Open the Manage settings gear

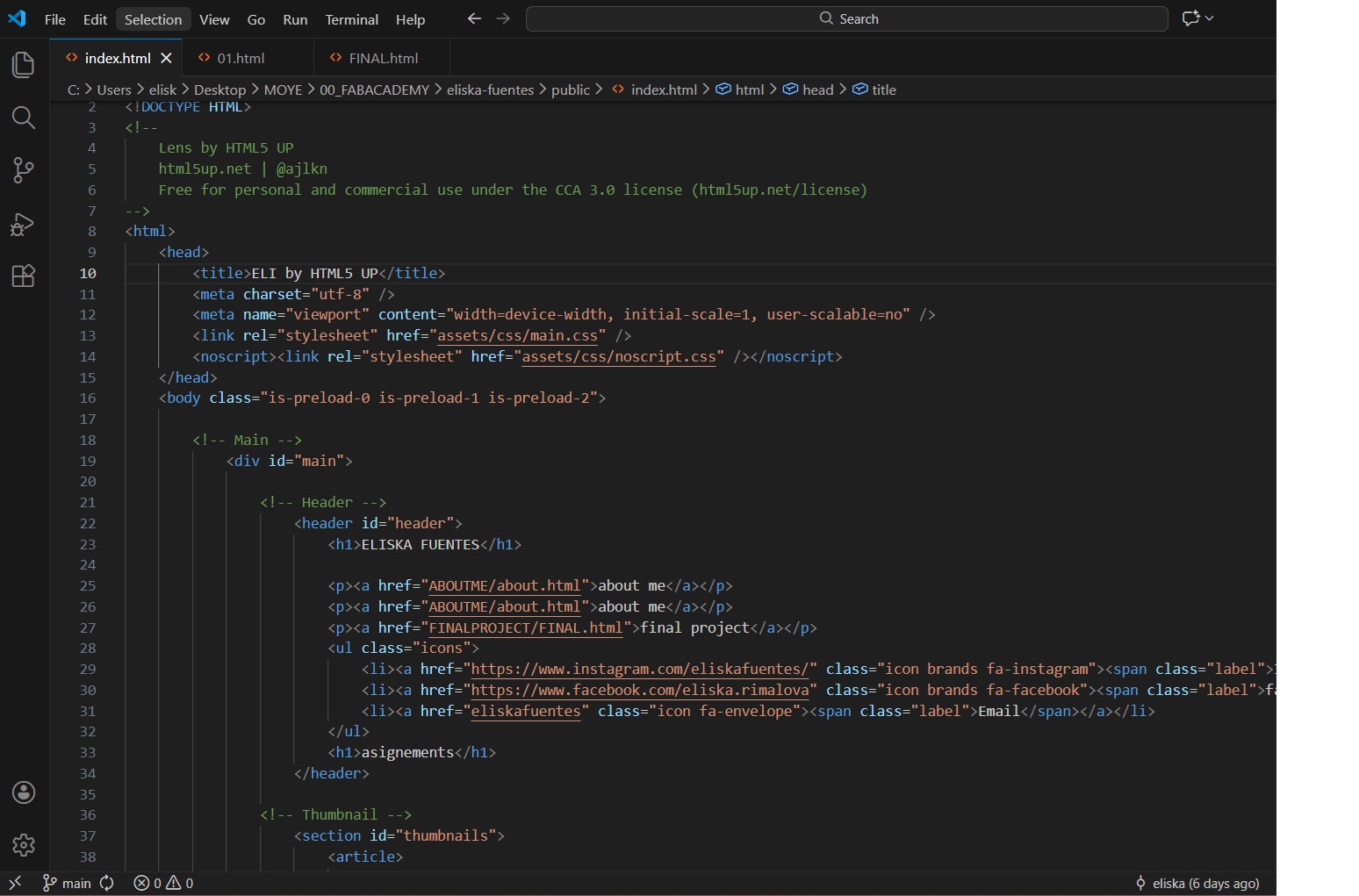(x=24, y=845)
